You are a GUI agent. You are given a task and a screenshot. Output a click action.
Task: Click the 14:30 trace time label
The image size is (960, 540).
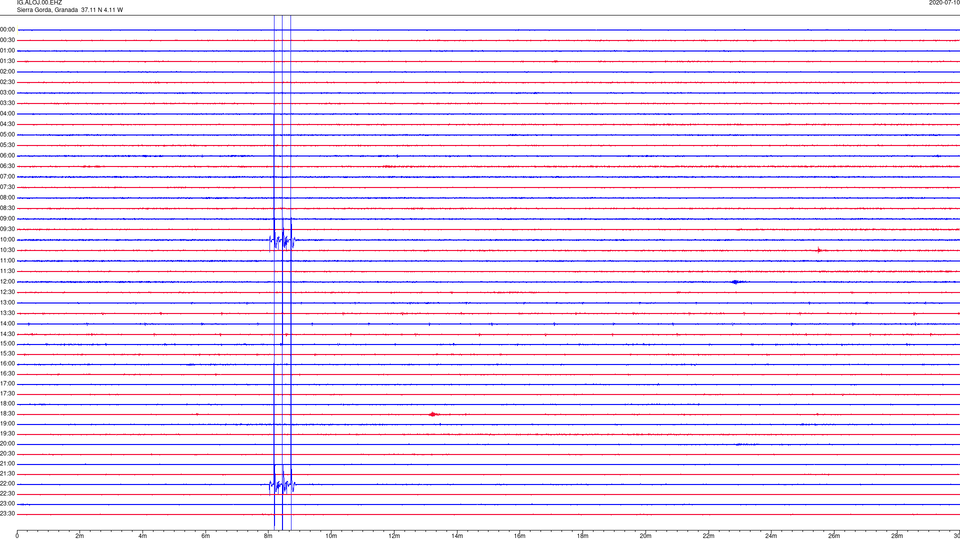click(7, 334)
